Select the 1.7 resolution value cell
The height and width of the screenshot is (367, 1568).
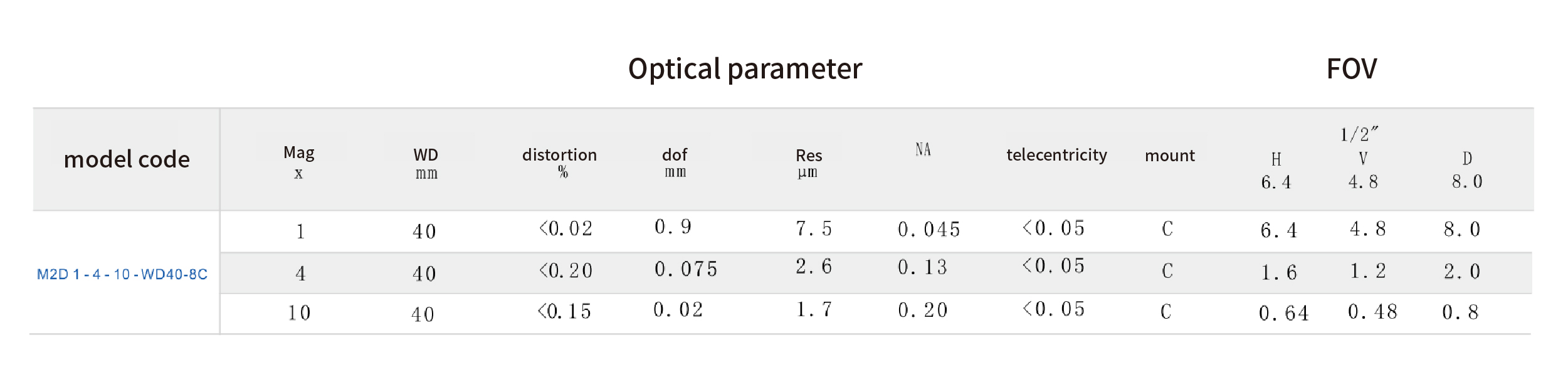click(x=814, y=309)
